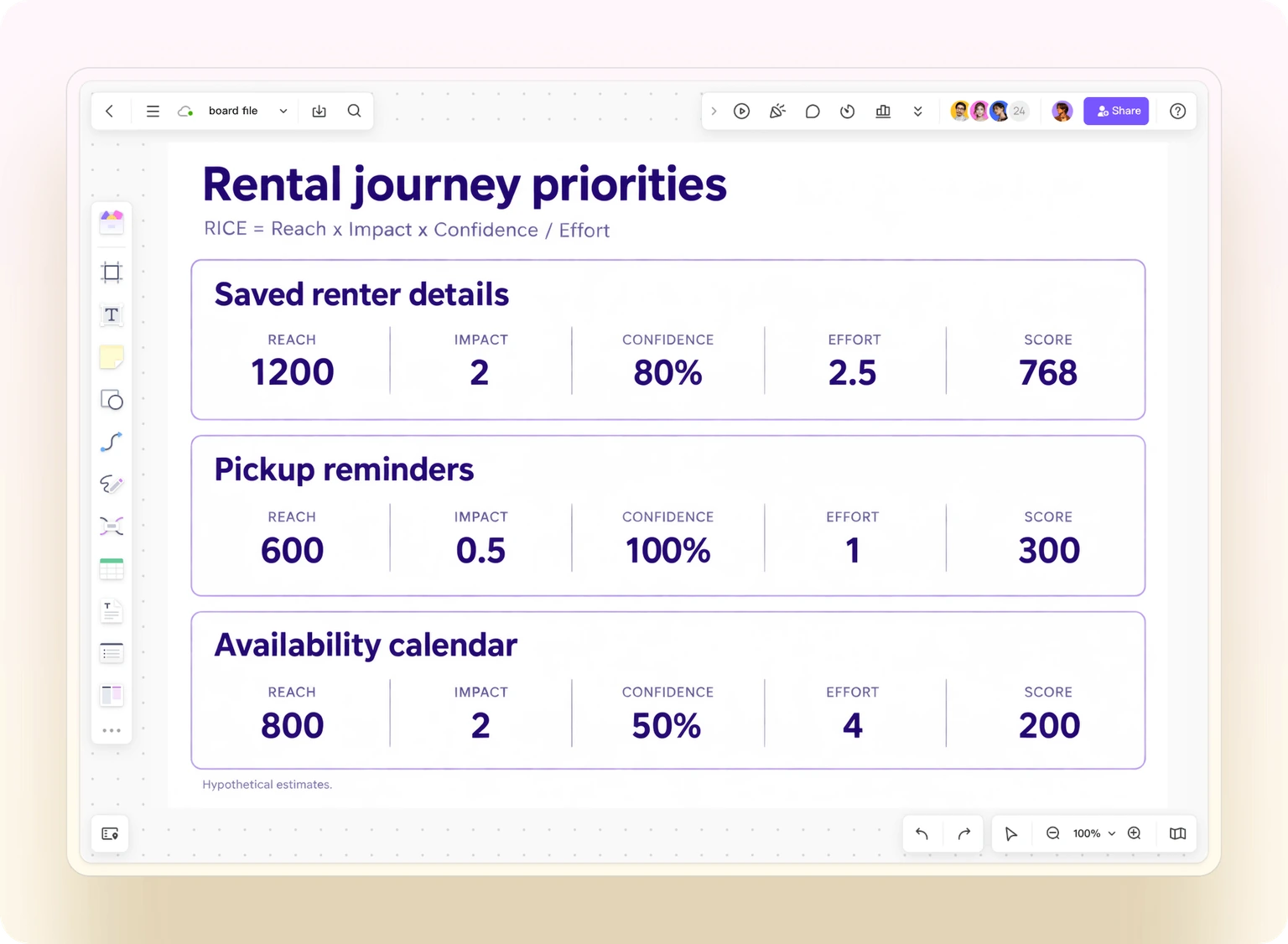The image size is (1288, 944).
Task: Select the List card tool
Action: tap(112, 653)
